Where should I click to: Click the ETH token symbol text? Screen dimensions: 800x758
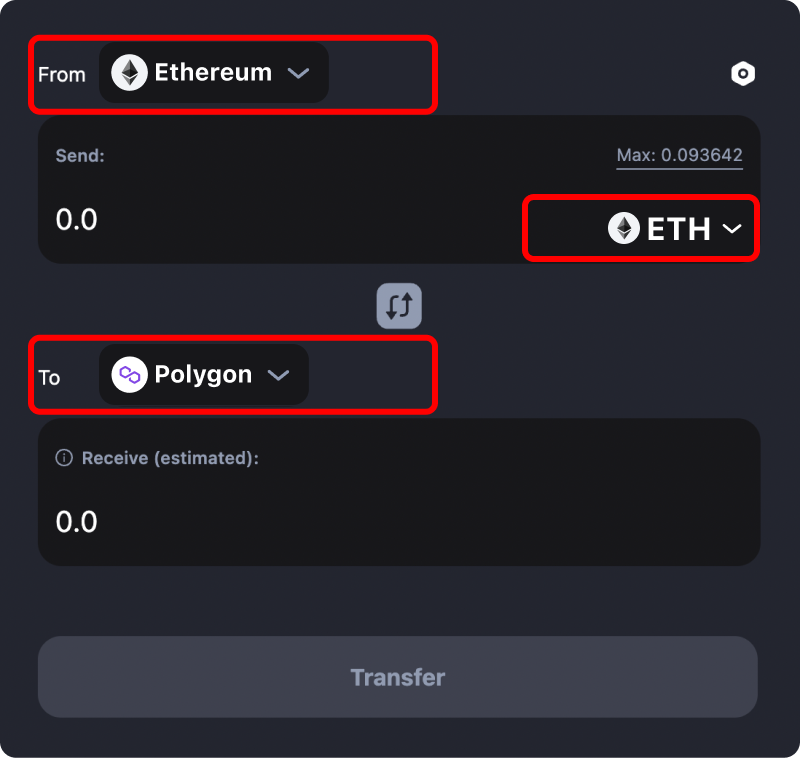pos(678,229)
